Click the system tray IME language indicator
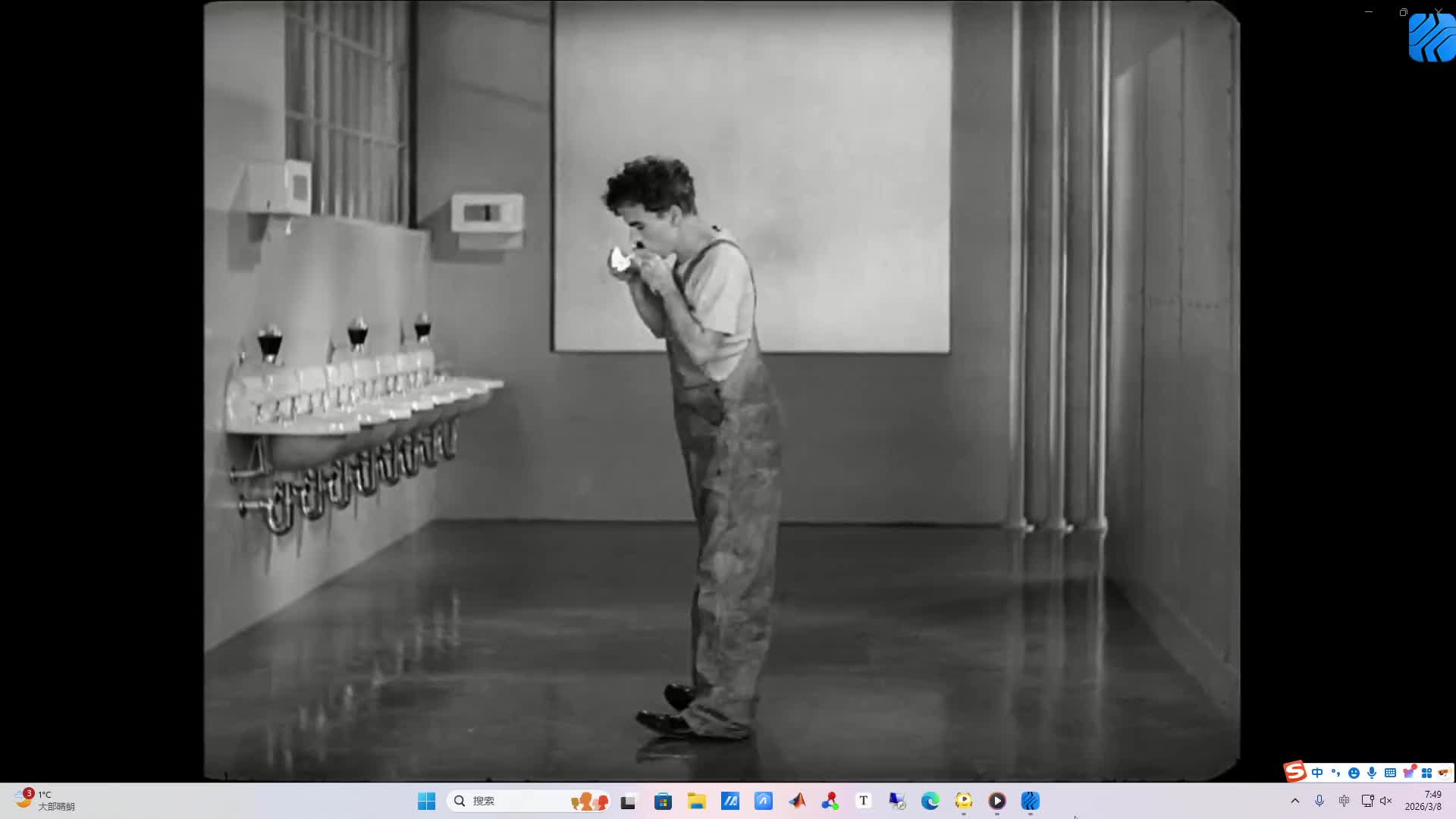This screenshot has width=1456, height=819. point(1344,801)
